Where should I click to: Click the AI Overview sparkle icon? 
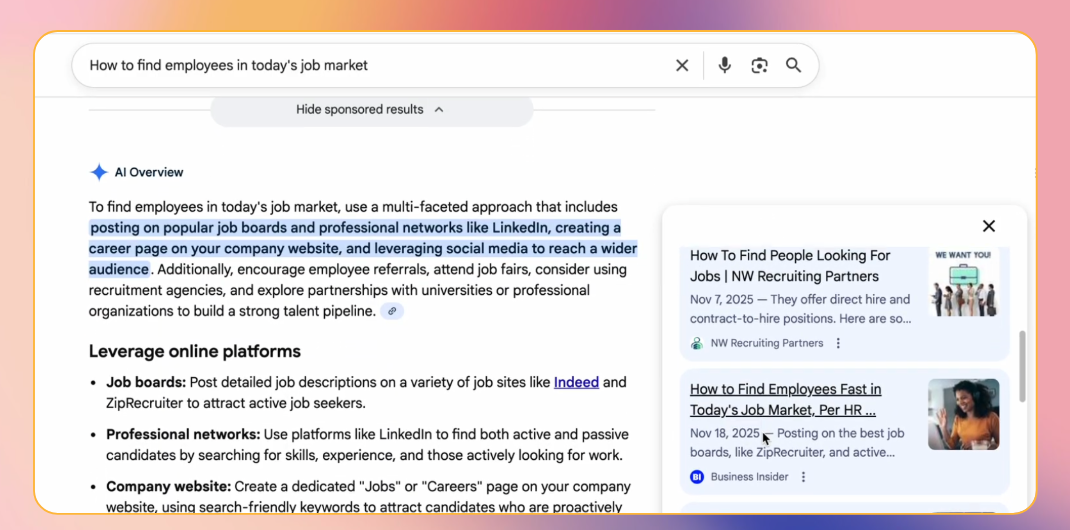[99, 173]
